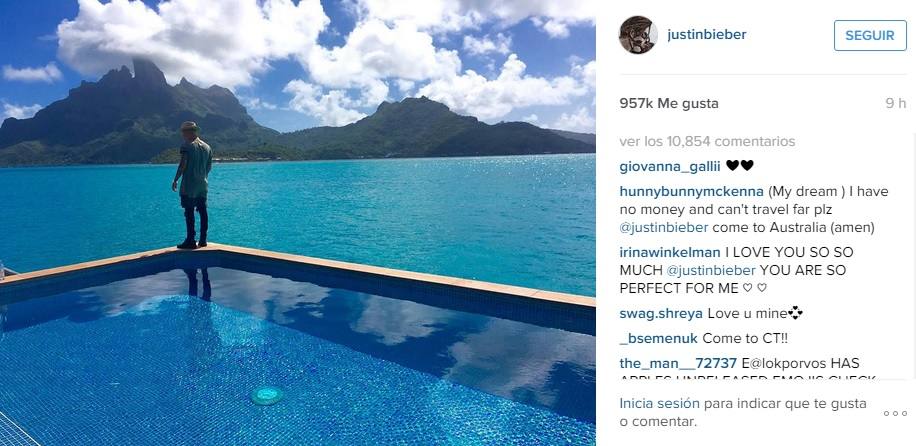This screenshot has width=916, height=446.
Task: Open the justinbieber profile avatar
Action: pos(638,35)
